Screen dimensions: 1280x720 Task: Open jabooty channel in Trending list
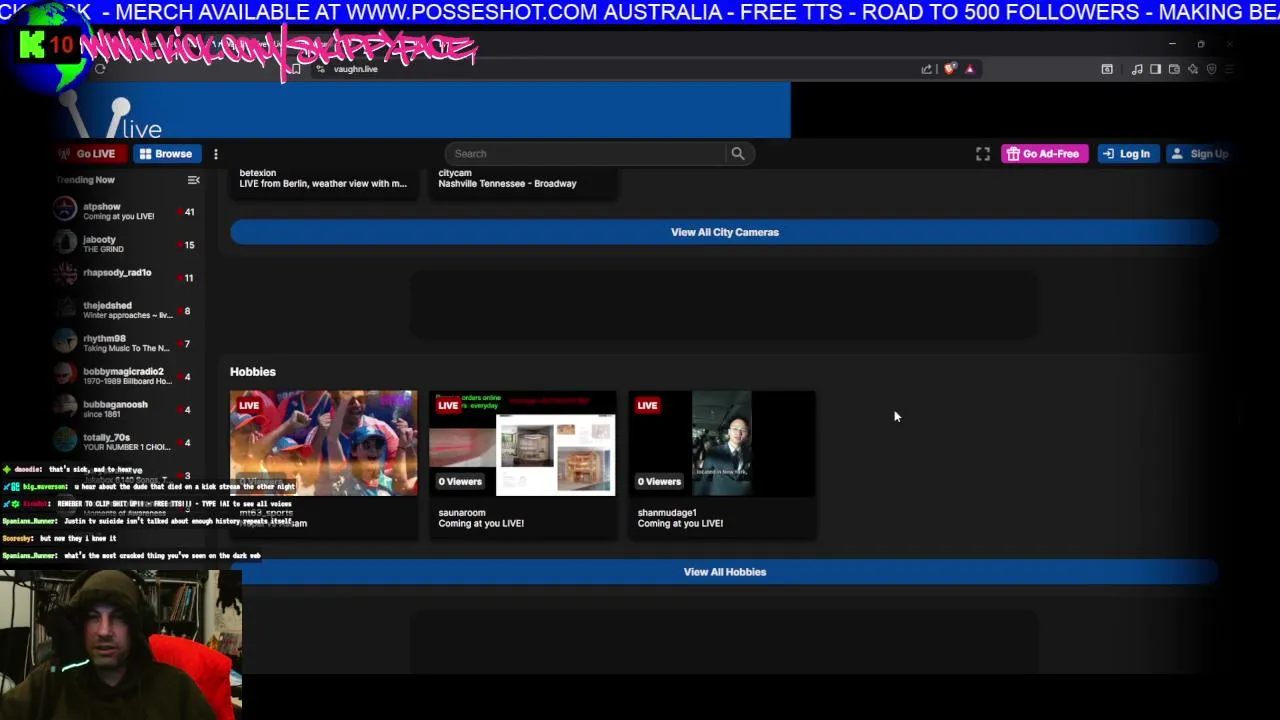point(127,244)
